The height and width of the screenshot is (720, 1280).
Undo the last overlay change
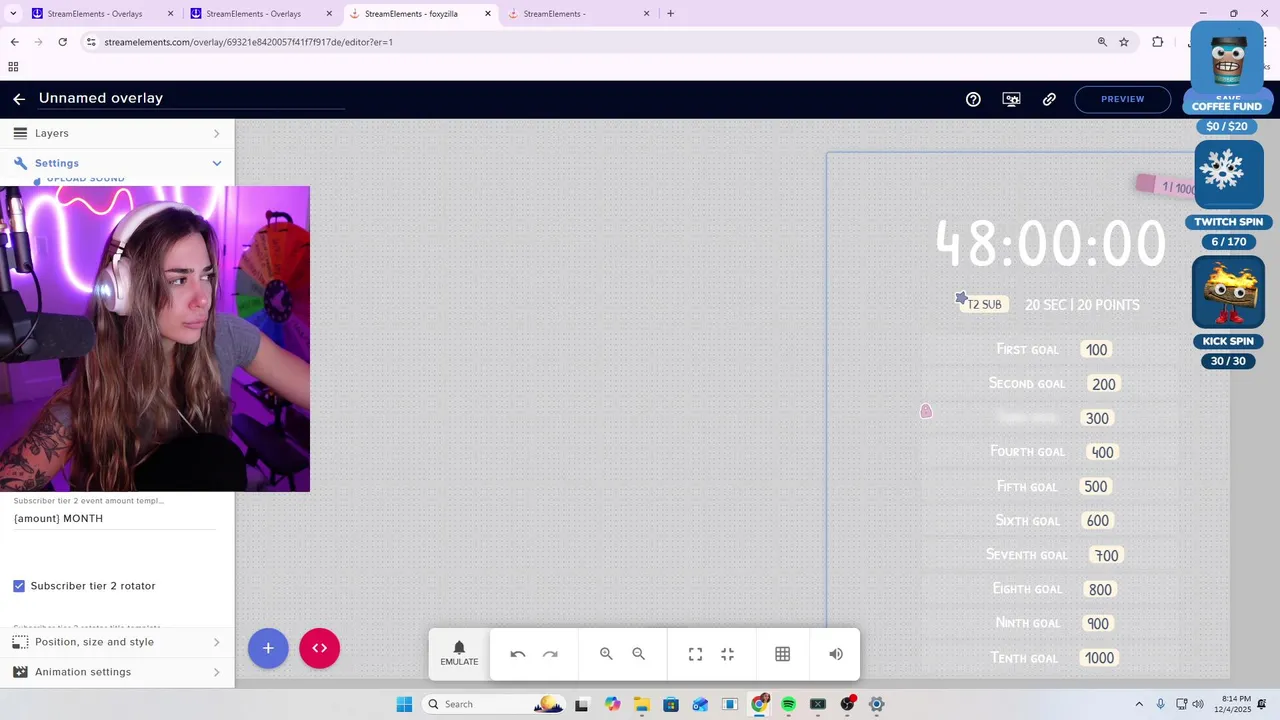(518, 654)
